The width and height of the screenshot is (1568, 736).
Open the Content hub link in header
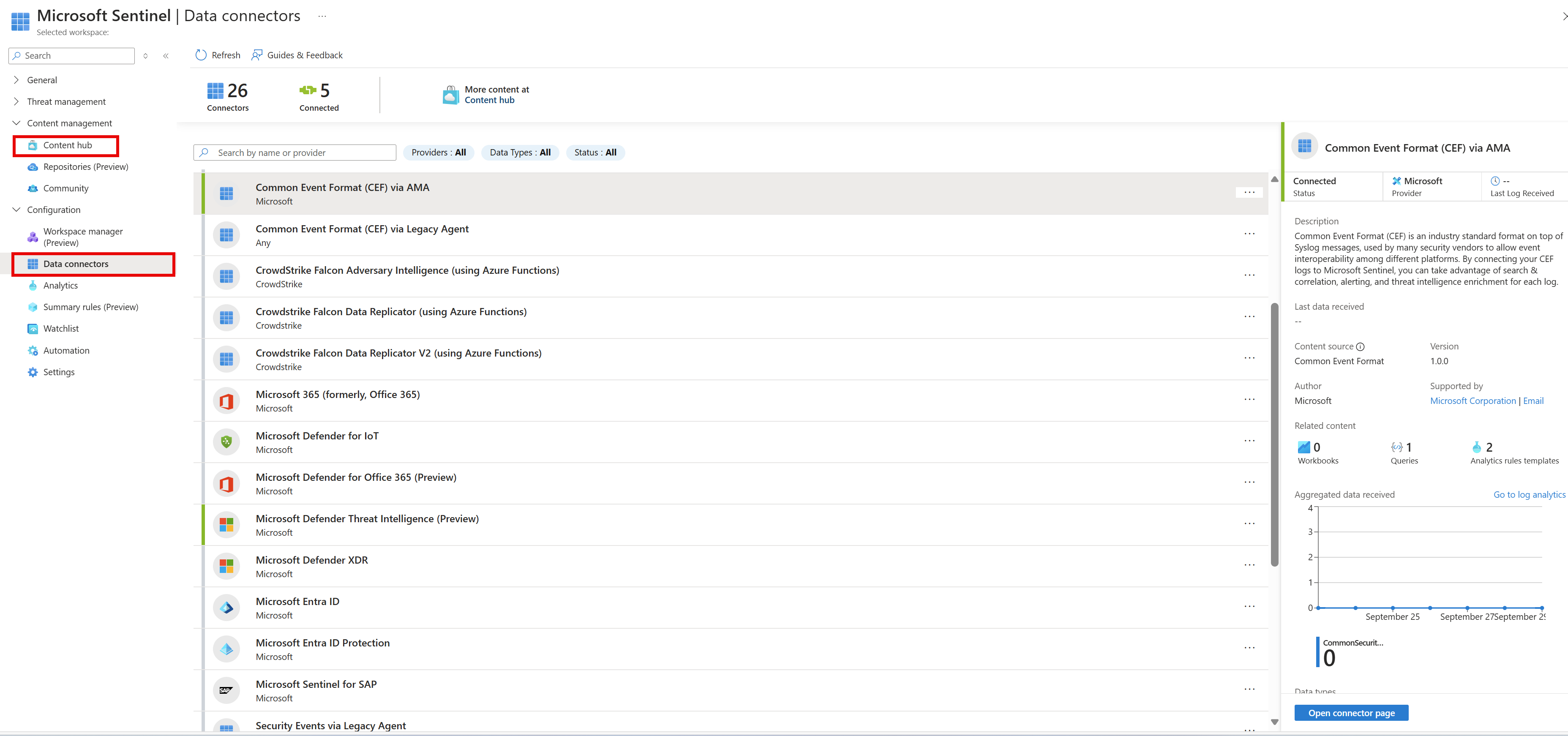(489, 100)
